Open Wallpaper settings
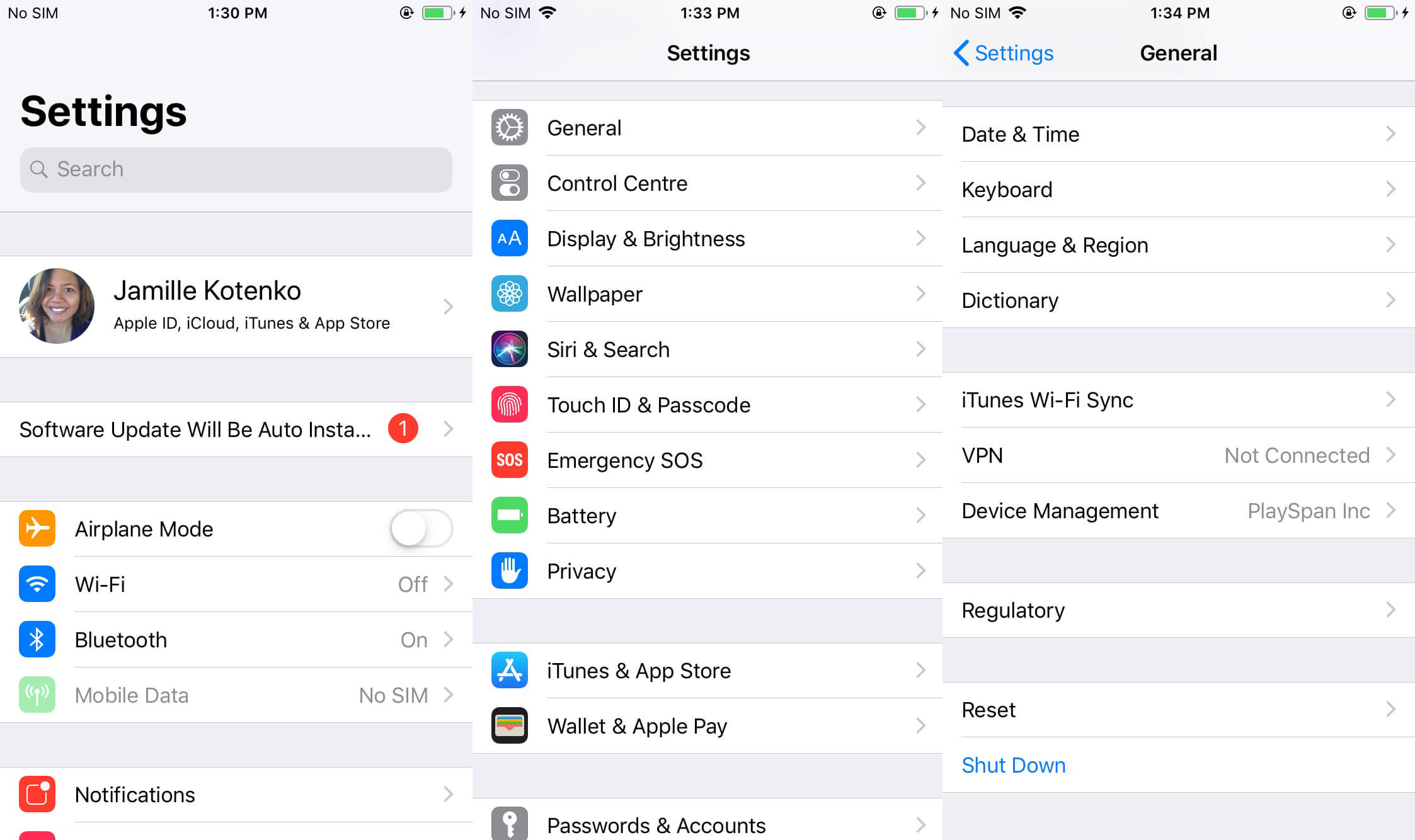Screen dimensions: 1415x840 tap(708, 293)
